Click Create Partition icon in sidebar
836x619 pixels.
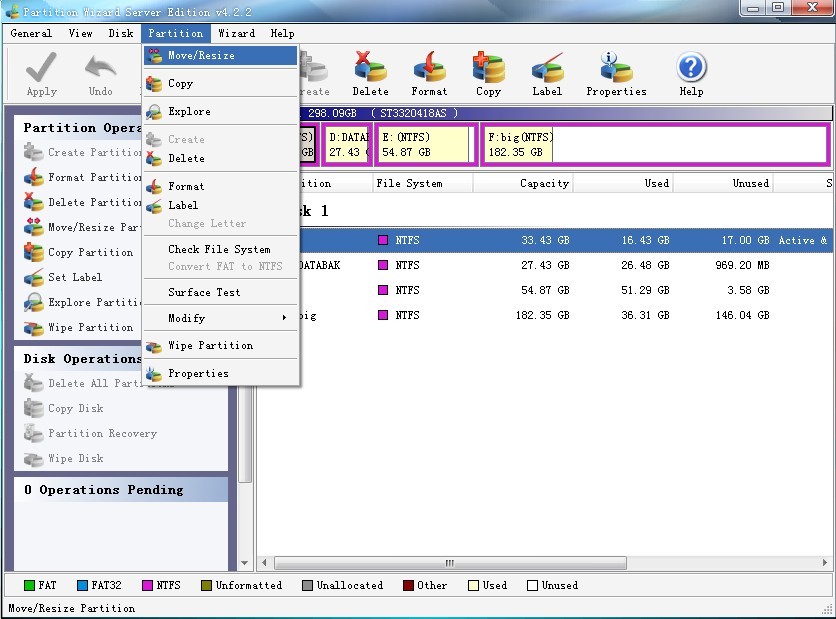pos(34,152)
